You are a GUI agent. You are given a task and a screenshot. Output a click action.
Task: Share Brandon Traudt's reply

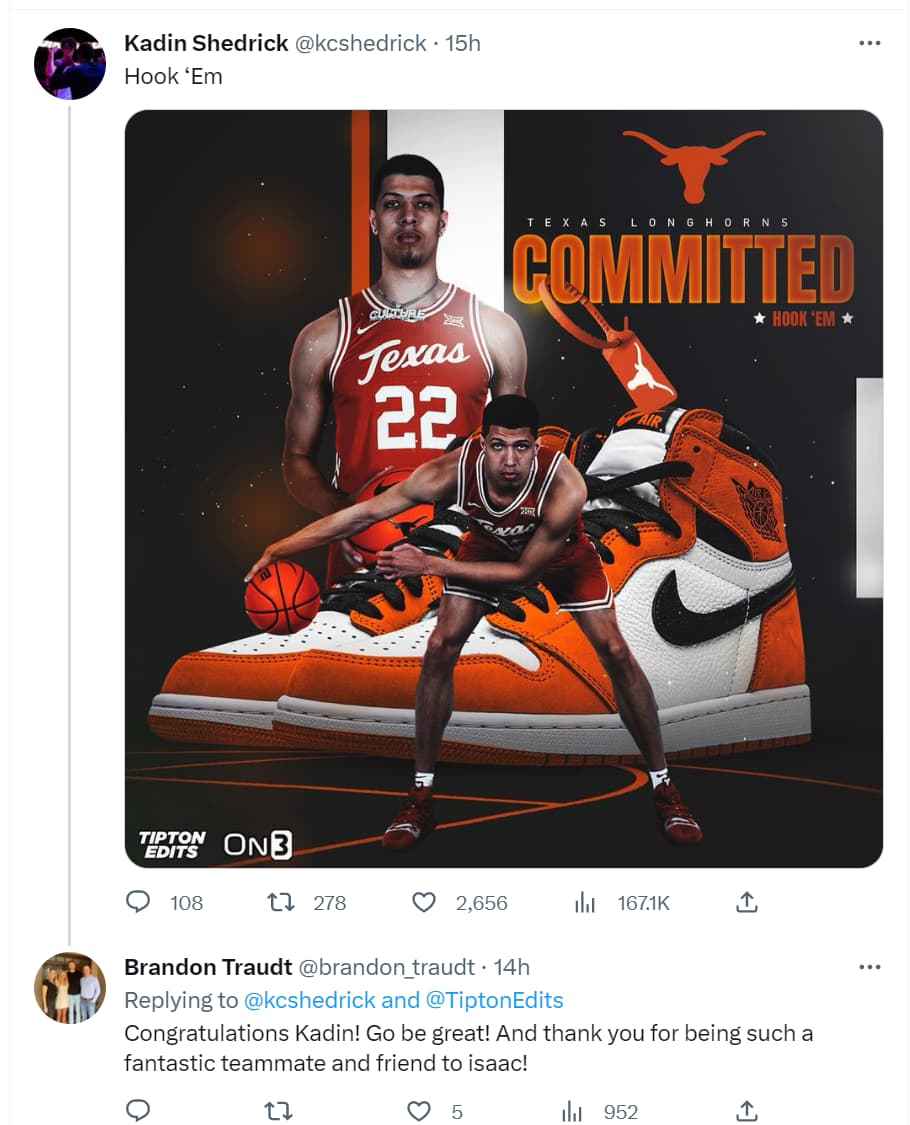pos(746,1110)
